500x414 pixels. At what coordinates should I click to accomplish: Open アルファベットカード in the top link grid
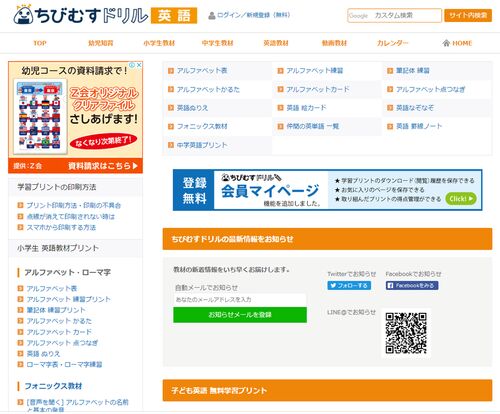click(x=318, y=89)
